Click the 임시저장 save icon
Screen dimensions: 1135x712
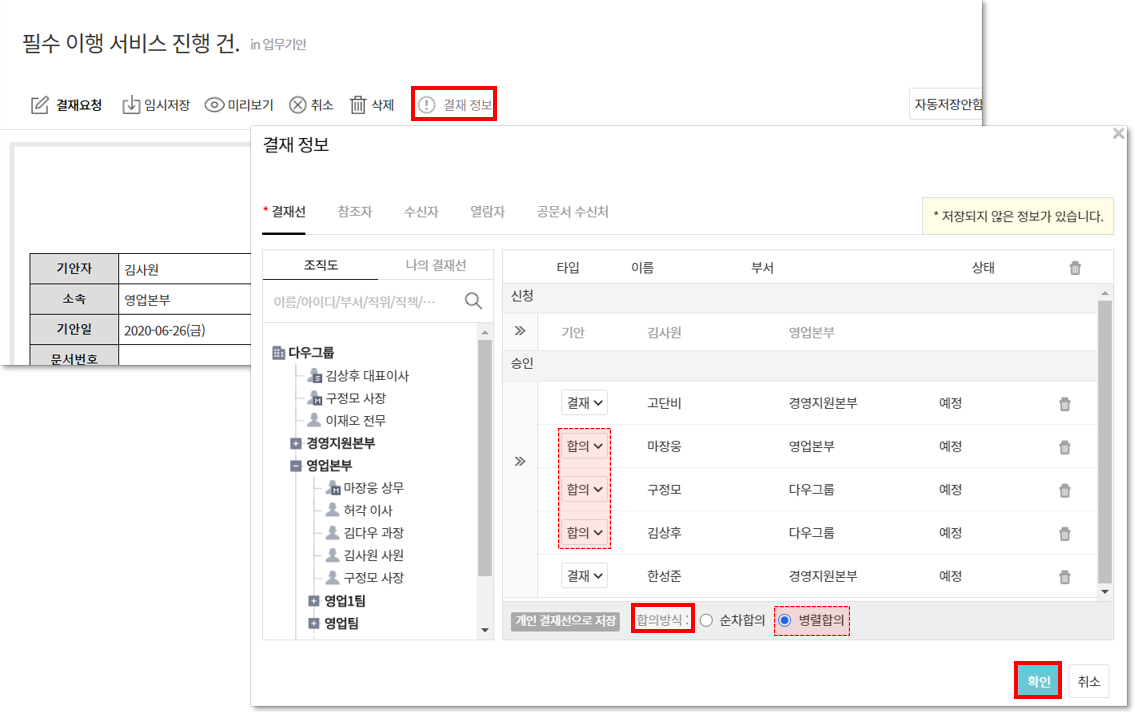[131, 105]
